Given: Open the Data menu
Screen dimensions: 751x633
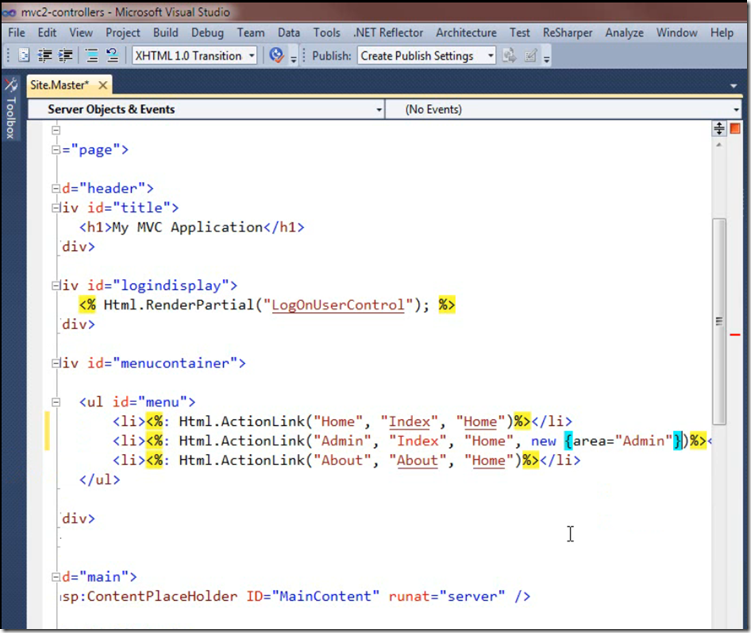Looking at the screenshot, I should (x=289, y=33).
